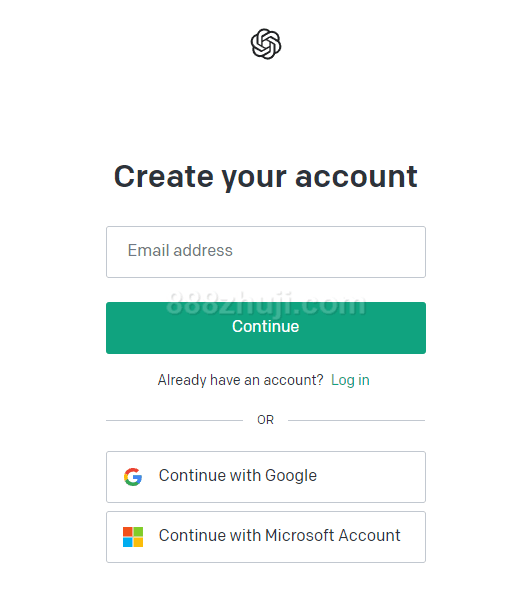Screen dimensions: 532x606
Task: Click the Email address placeholder text
Action: coord(180,250)
